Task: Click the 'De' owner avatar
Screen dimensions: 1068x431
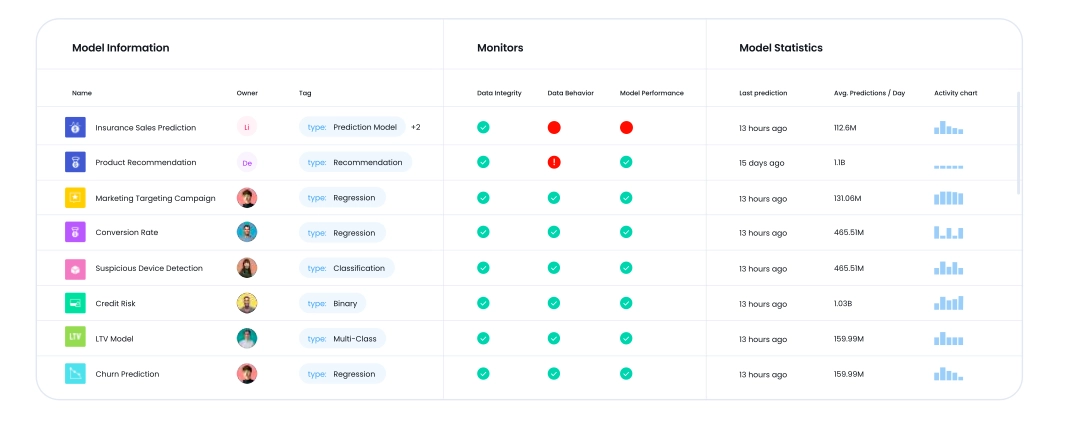Action: pos(247,163)
